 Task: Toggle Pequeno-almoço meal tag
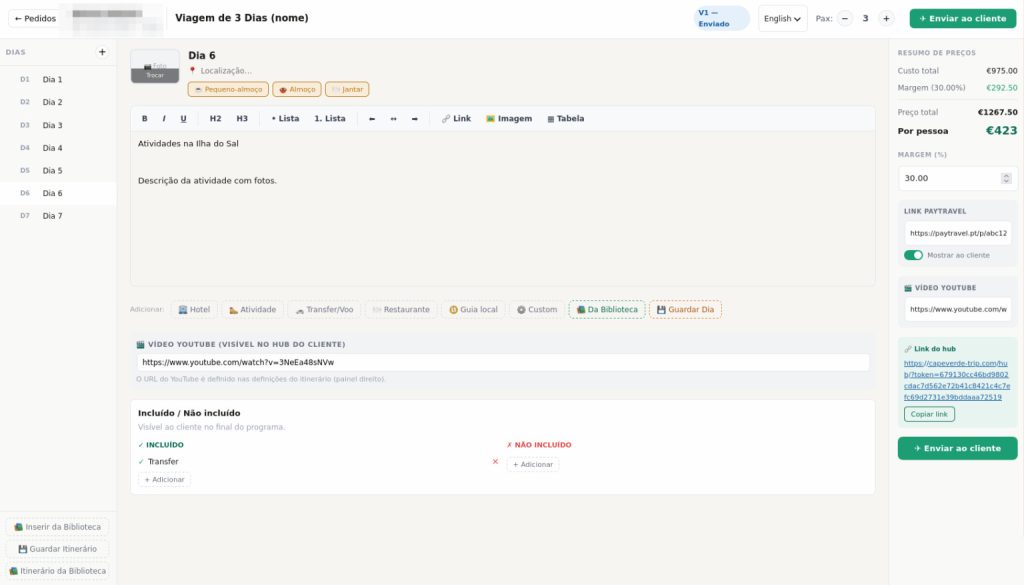pos(228,89)
